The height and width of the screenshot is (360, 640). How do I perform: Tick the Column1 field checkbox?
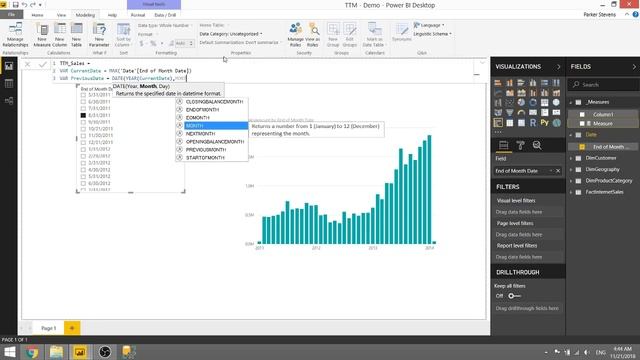click(x=582, y=114)
